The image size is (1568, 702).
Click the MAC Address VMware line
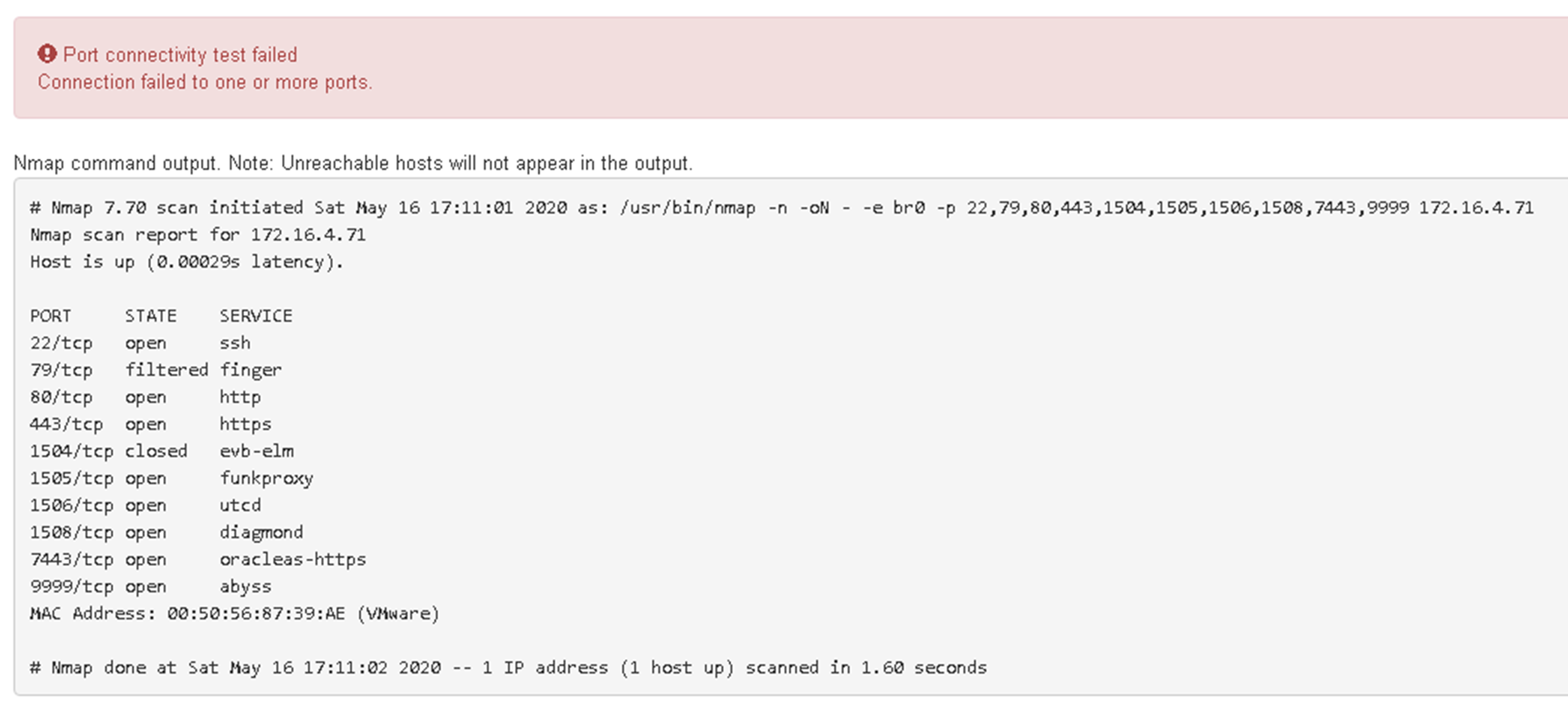(x=234, y=614)
